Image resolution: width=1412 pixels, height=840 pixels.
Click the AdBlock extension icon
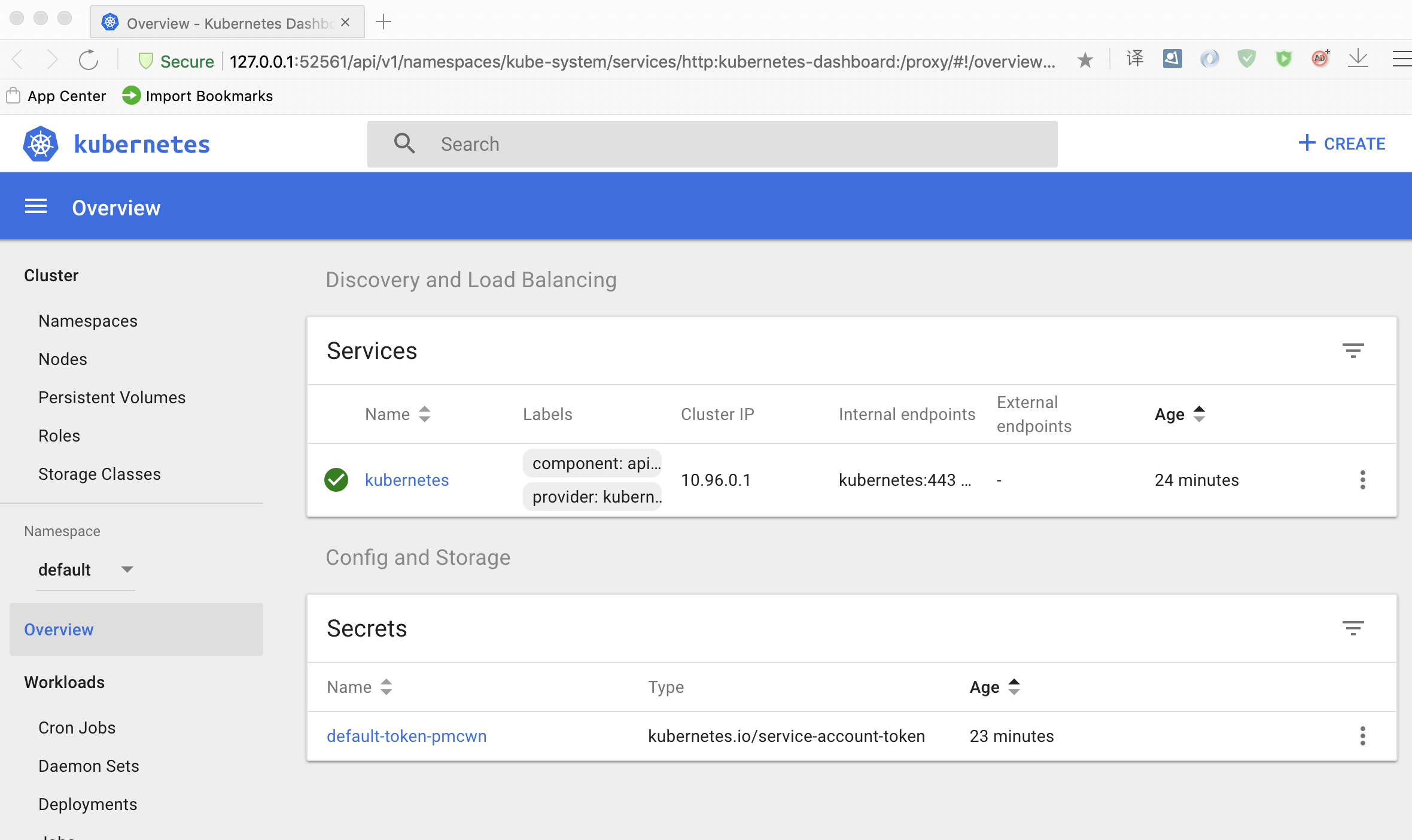[1320, 58]
